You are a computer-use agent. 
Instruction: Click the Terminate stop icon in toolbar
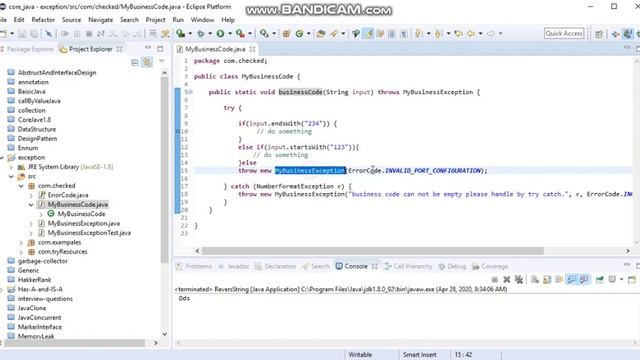89,33
